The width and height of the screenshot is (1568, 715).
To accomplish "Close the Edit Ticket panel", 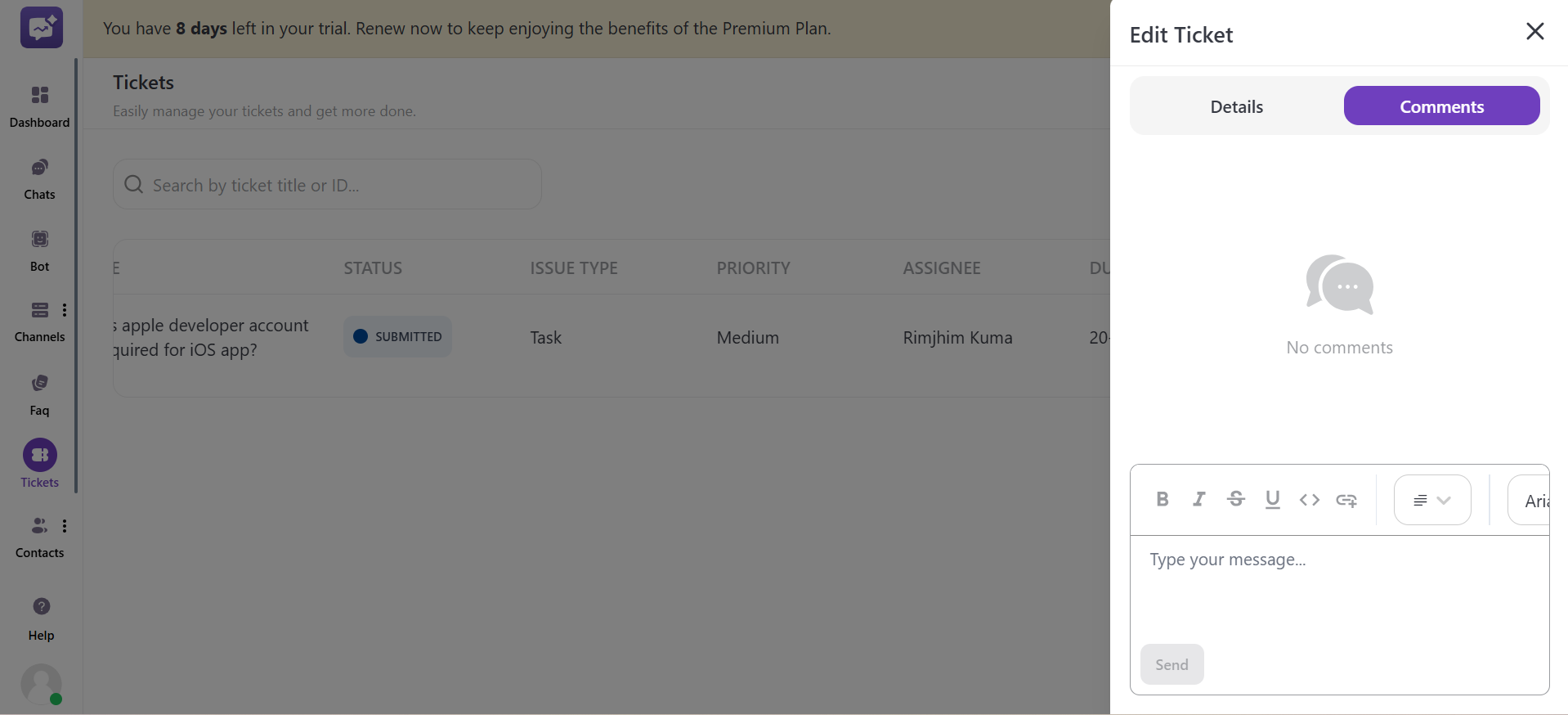I will point(1534,32).
